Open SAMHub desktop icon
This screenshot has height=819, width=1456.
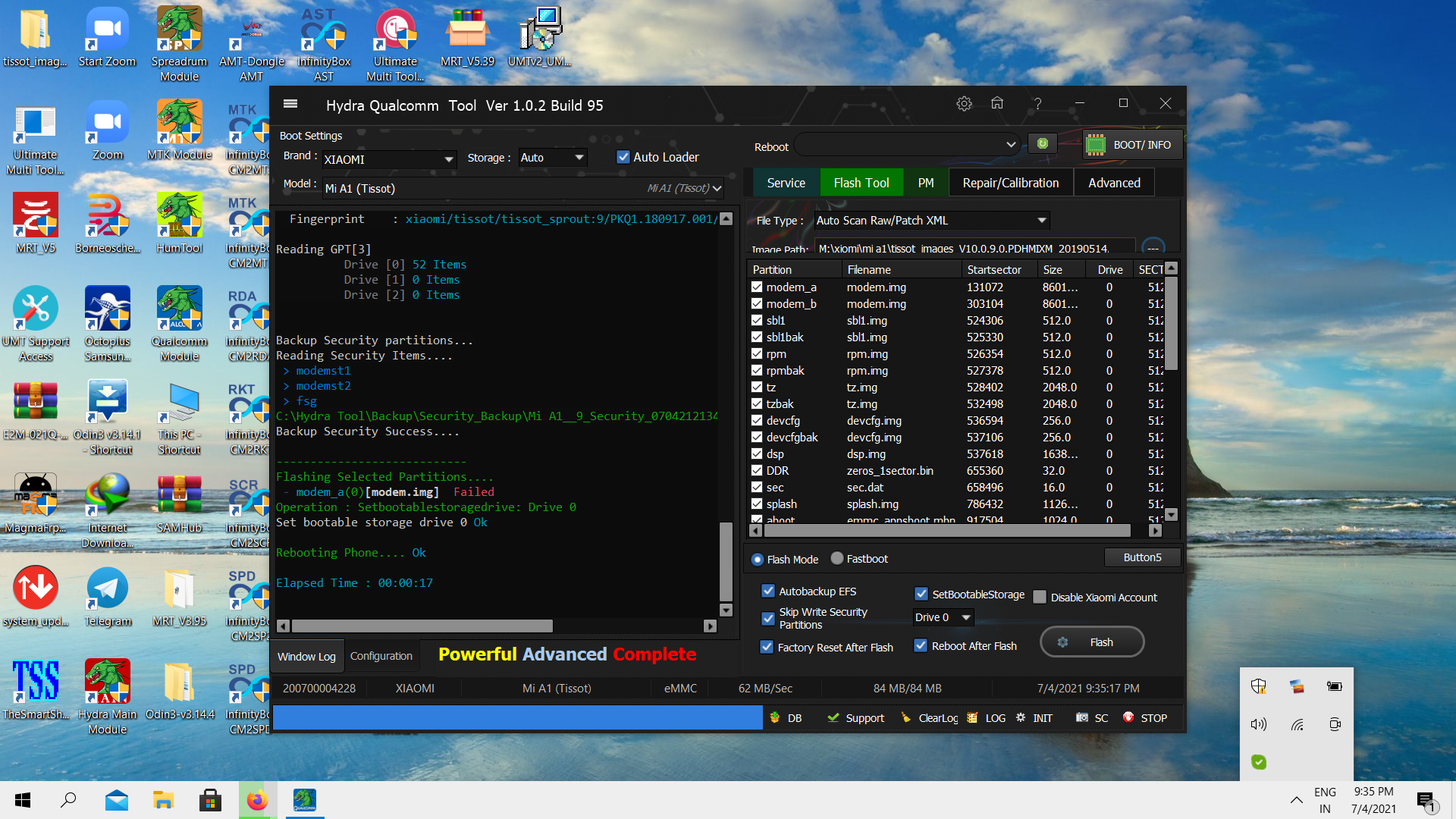[x=179, y=503]
